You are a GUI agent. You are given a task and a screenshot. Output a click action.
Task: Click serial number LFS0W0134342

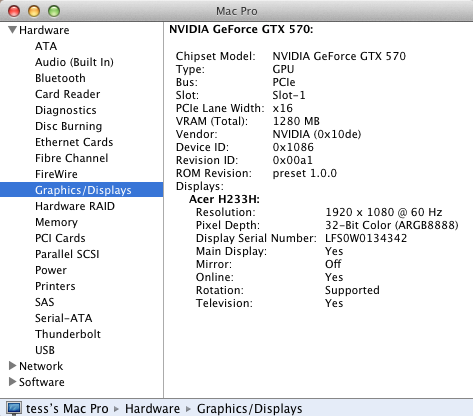pyautogui.click(x=366, y=238)
